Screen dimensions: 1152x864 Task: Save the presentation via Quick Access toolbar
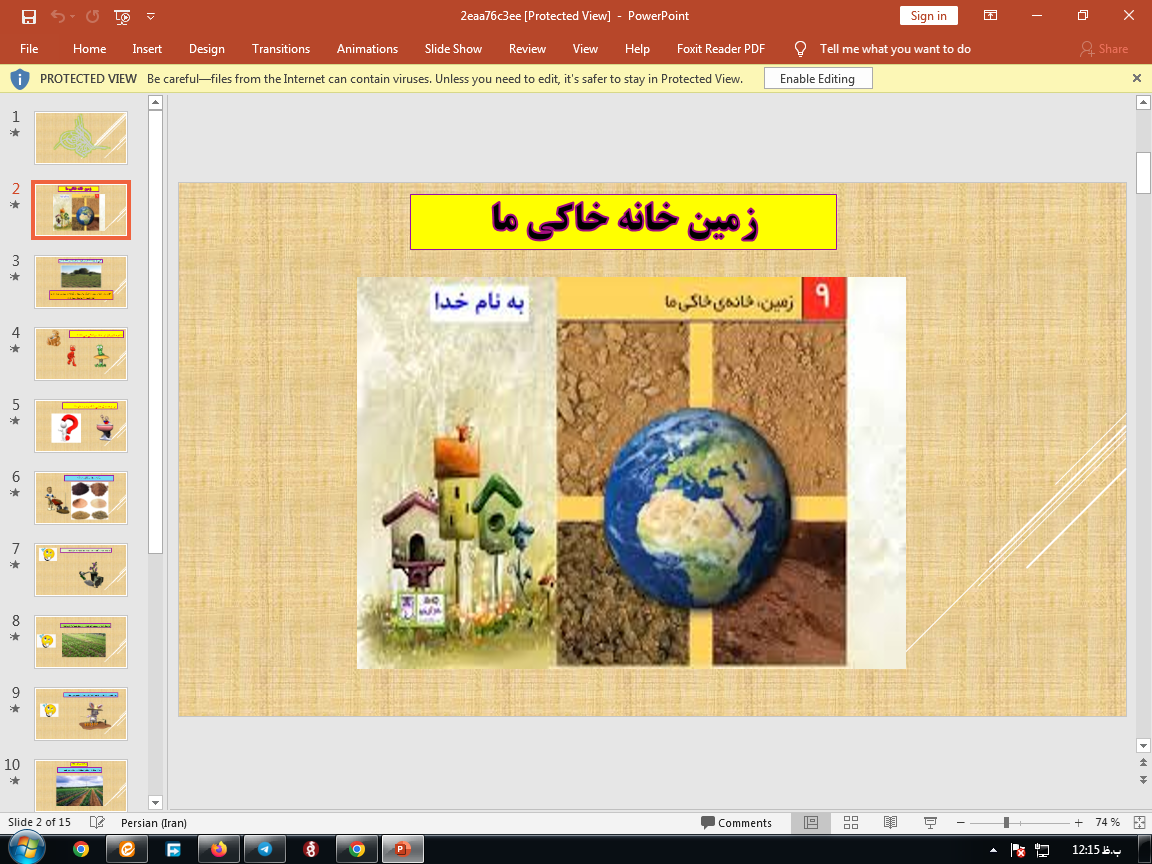pos(28,16)
